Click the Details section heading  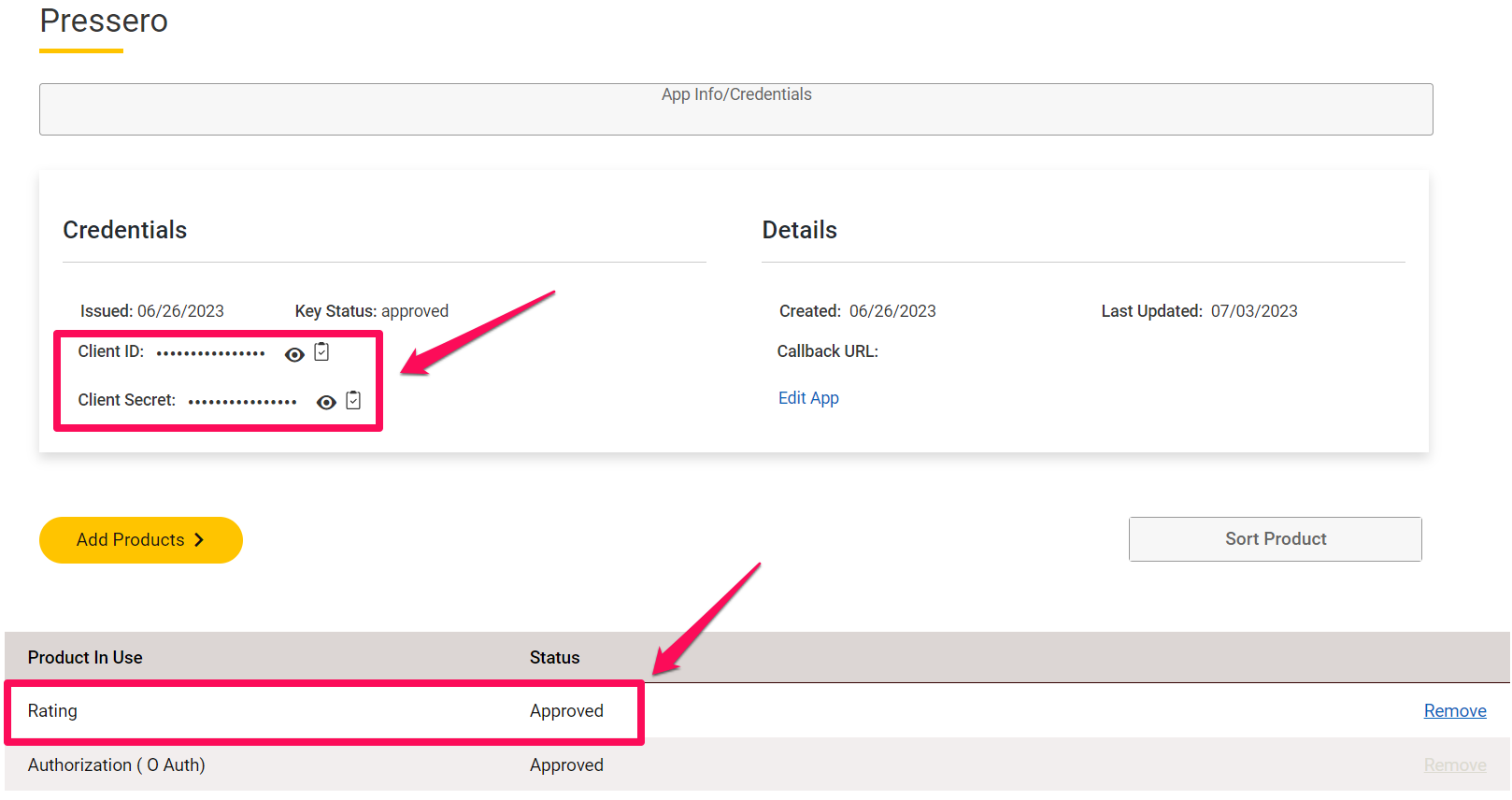(x=800, y=230)
